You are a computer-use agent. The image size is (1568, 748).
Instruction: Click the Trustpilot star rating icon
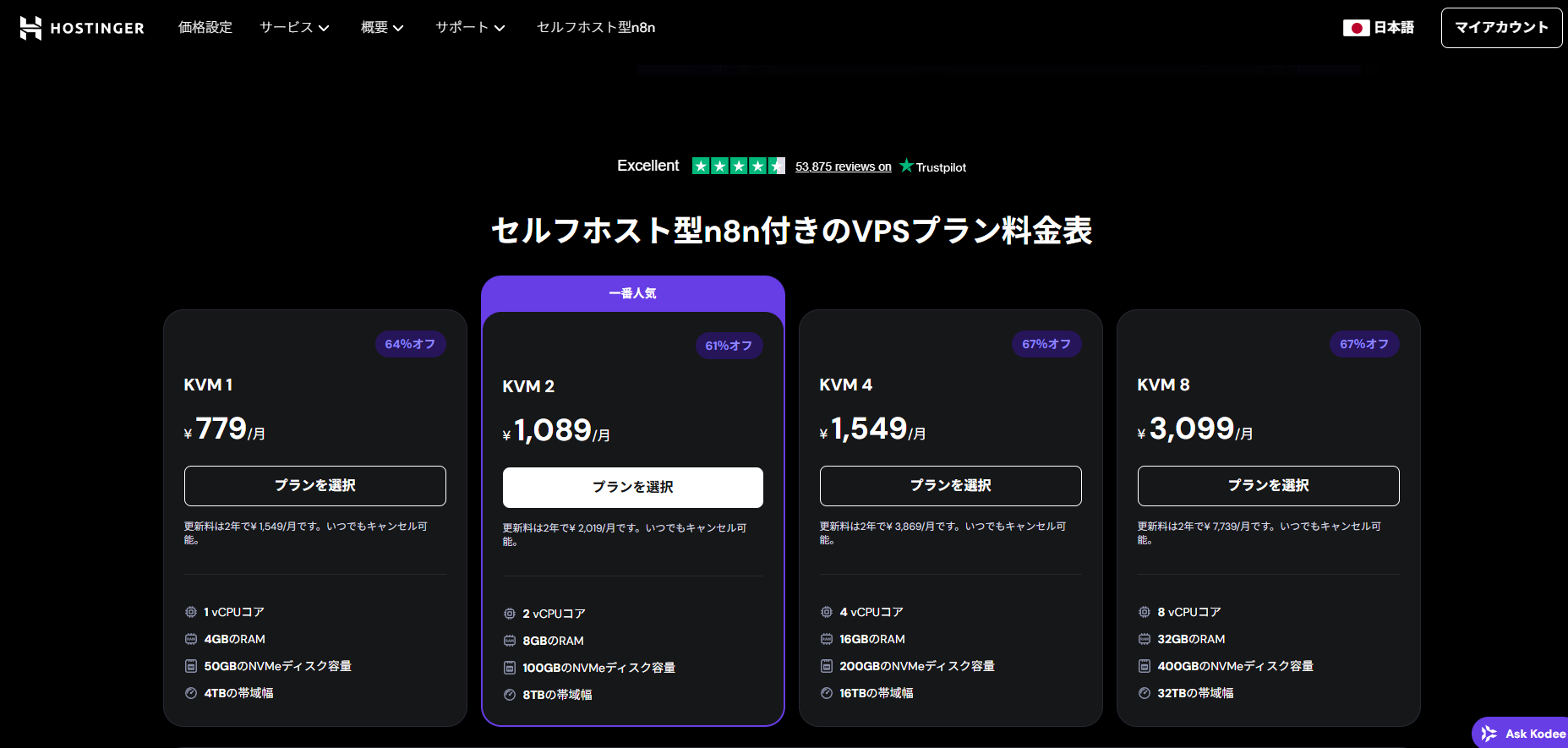738,166
